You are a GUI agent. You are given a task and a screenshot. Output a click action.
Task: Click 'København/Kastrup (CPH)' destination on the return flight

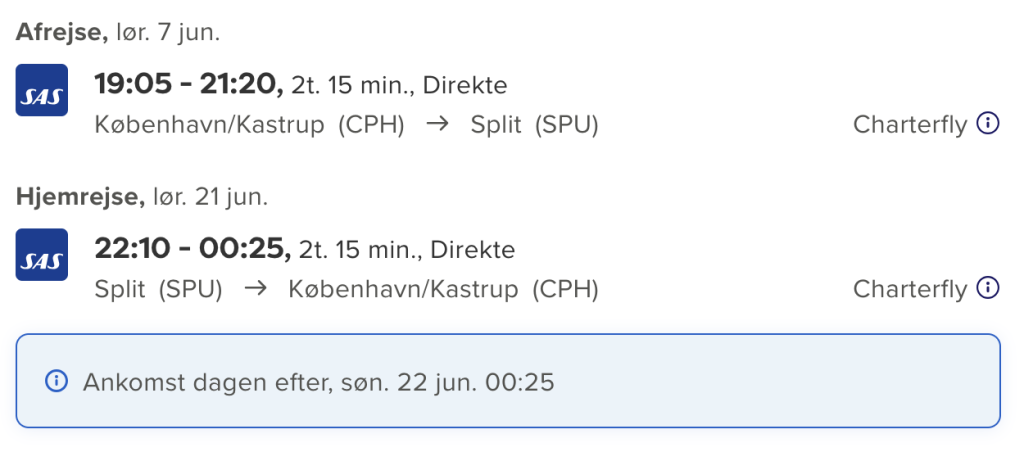click(443, 290)
